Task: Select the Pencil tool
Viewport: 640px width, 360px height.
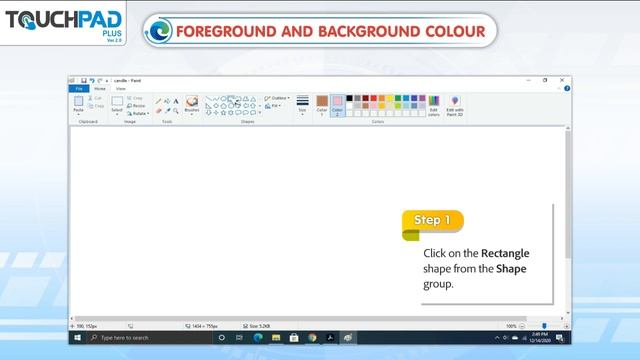Action: click(158, 101)
